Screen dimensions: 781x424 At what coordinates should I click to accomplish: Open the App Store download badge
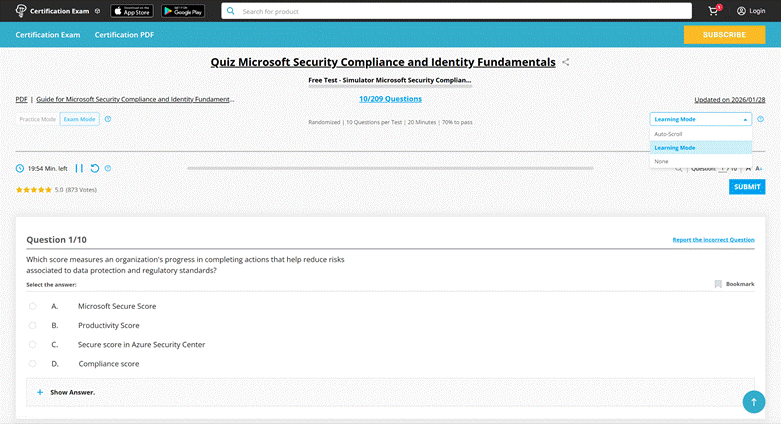click(x=132, y=11)
